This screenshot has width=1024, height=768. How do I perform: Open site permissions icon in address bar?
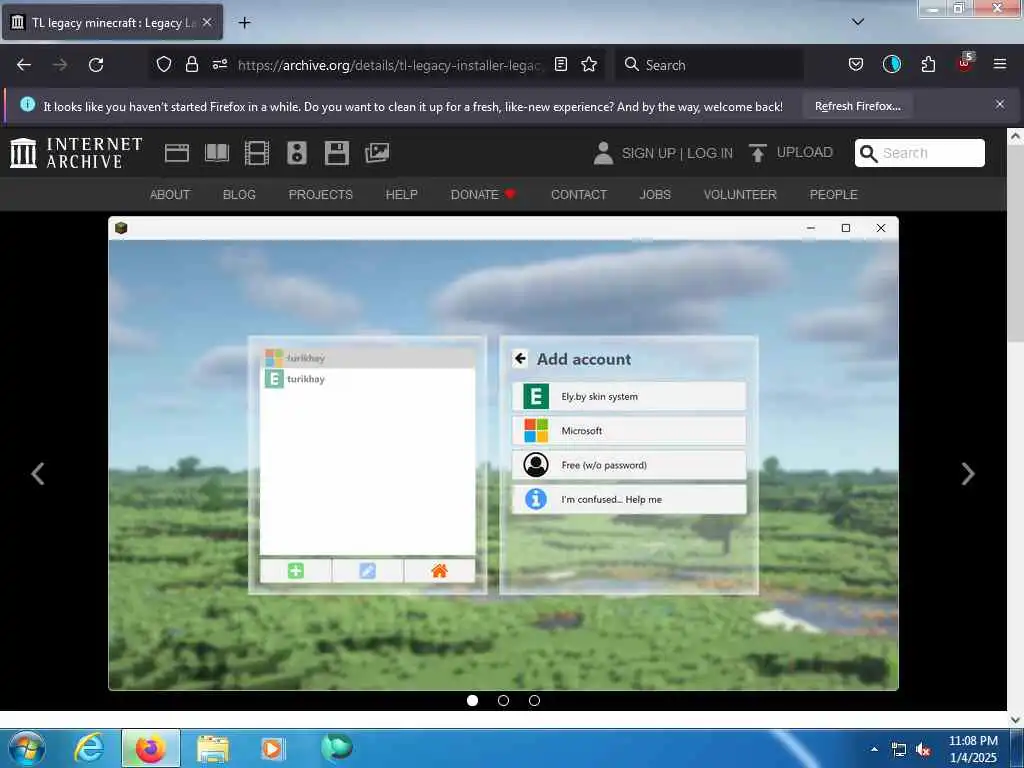pos(219,64)
